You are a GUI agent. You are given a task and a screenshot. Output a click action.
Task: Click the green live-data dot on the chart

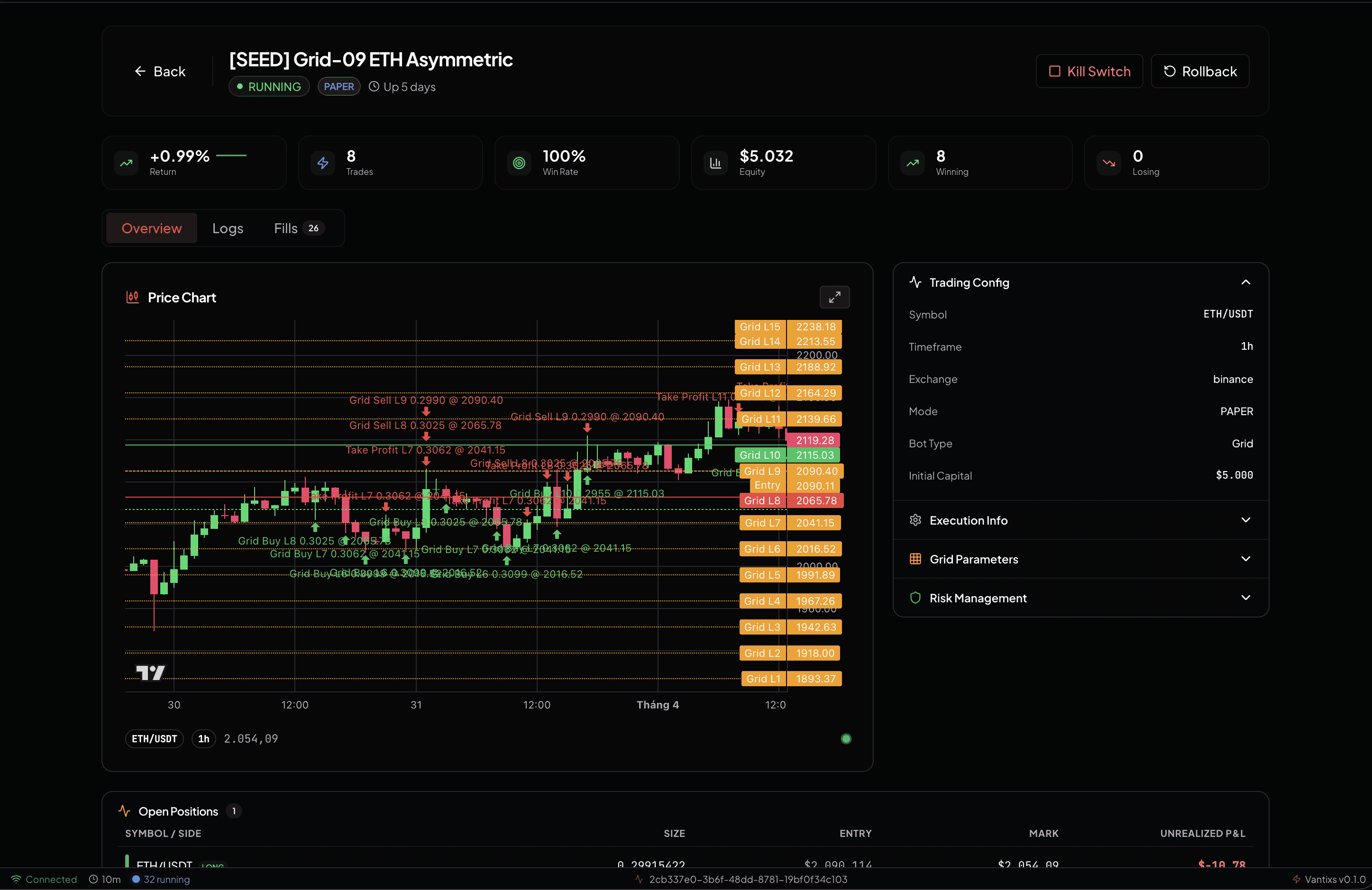pyautogui.click(x=846, y=738)
